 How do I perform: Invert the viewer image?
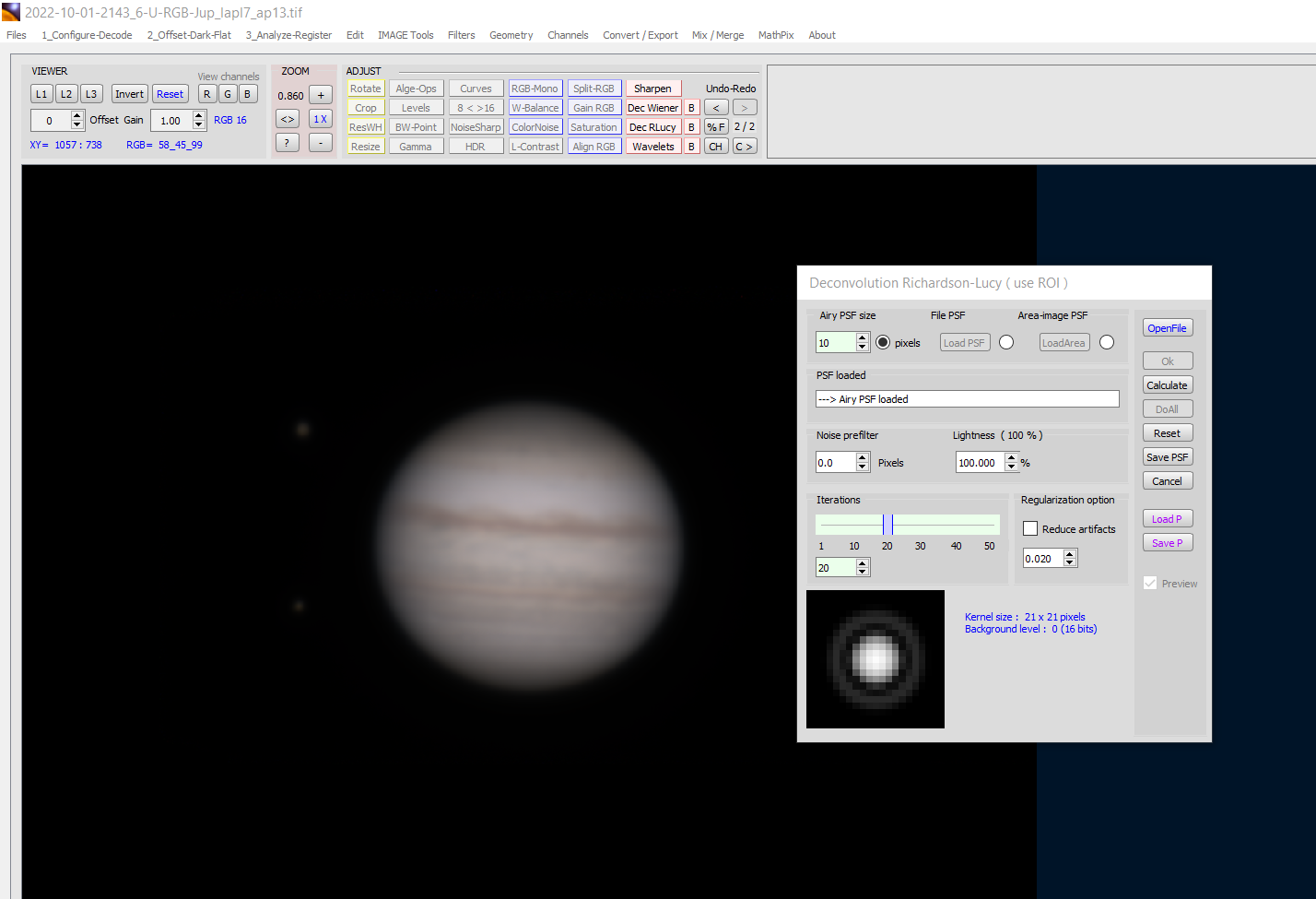coord(130,94)
